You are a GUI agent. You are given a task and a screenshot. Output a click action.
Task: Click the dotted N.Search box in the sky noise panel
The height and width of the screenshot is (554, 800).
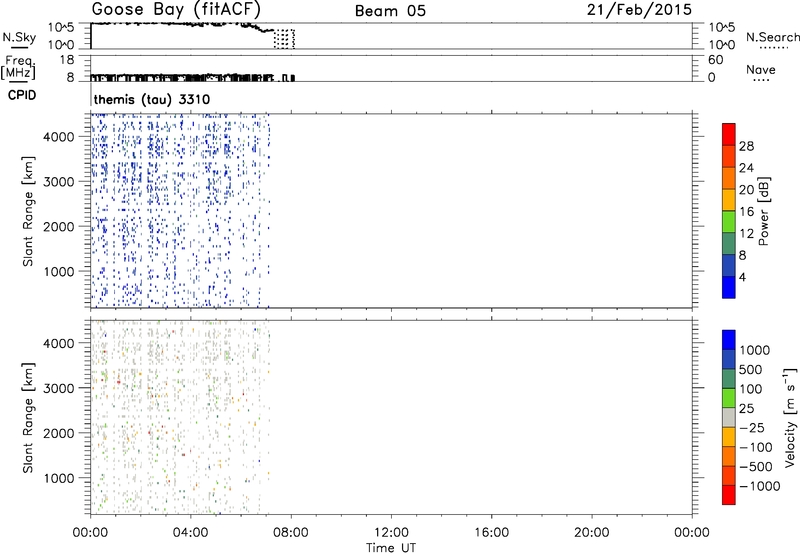pos(285,39)
